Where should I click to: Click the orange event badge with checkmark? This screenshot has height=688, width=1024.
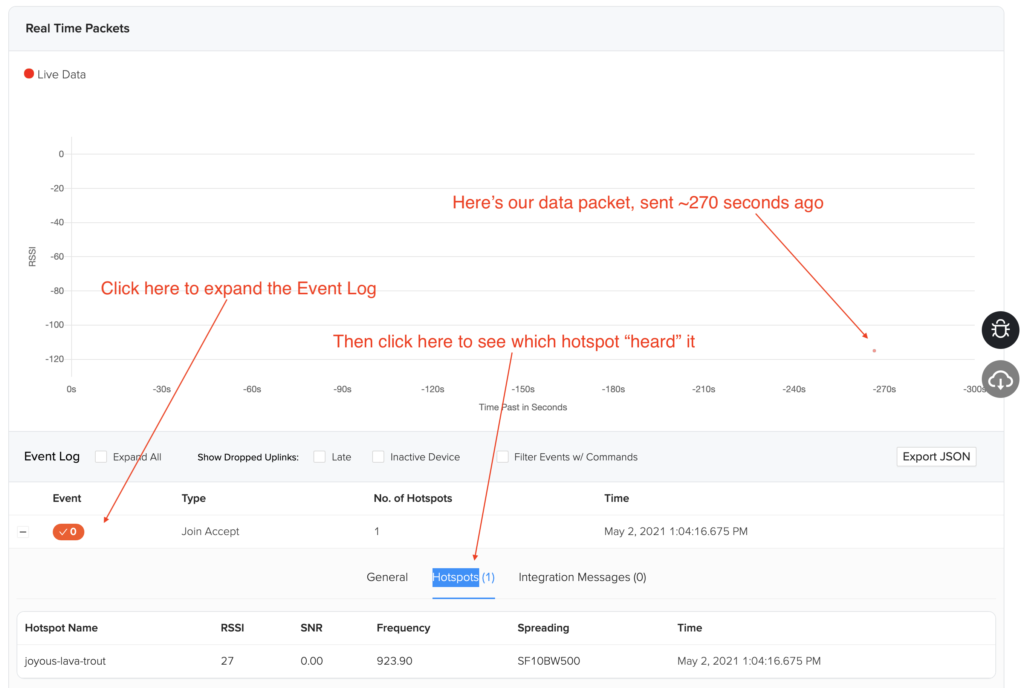point(68,532)
